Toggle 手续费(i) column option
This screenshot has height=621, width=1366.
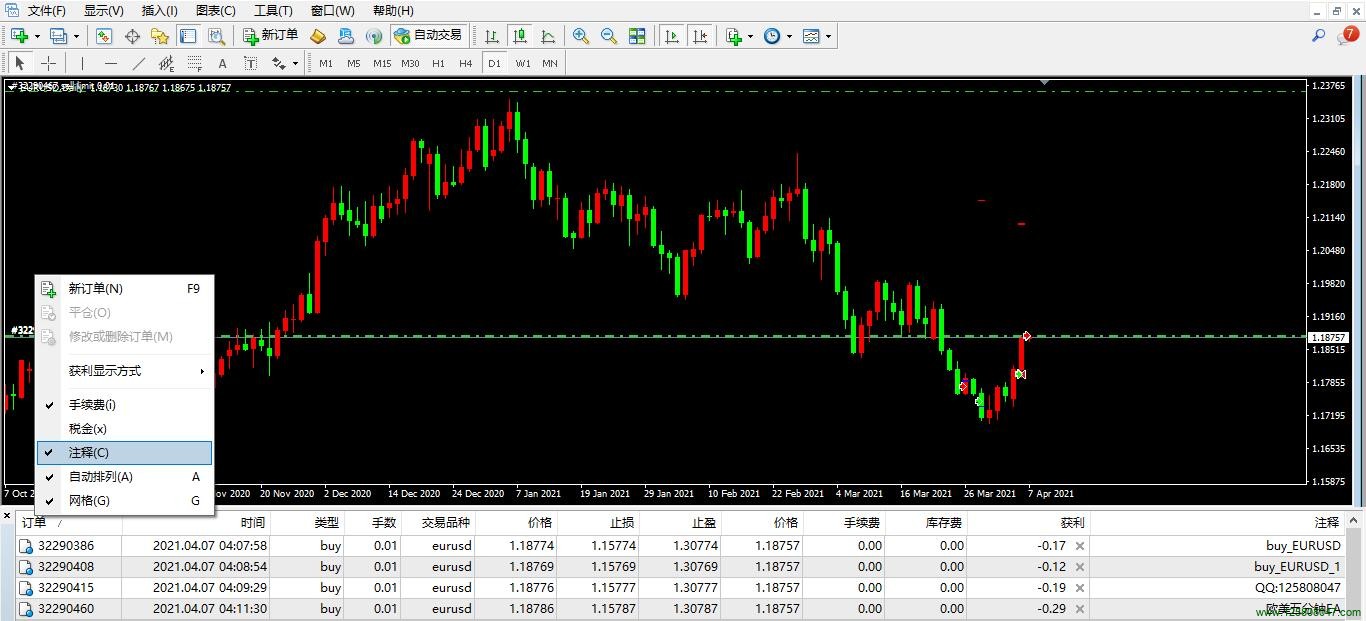[x=125, y=405]
